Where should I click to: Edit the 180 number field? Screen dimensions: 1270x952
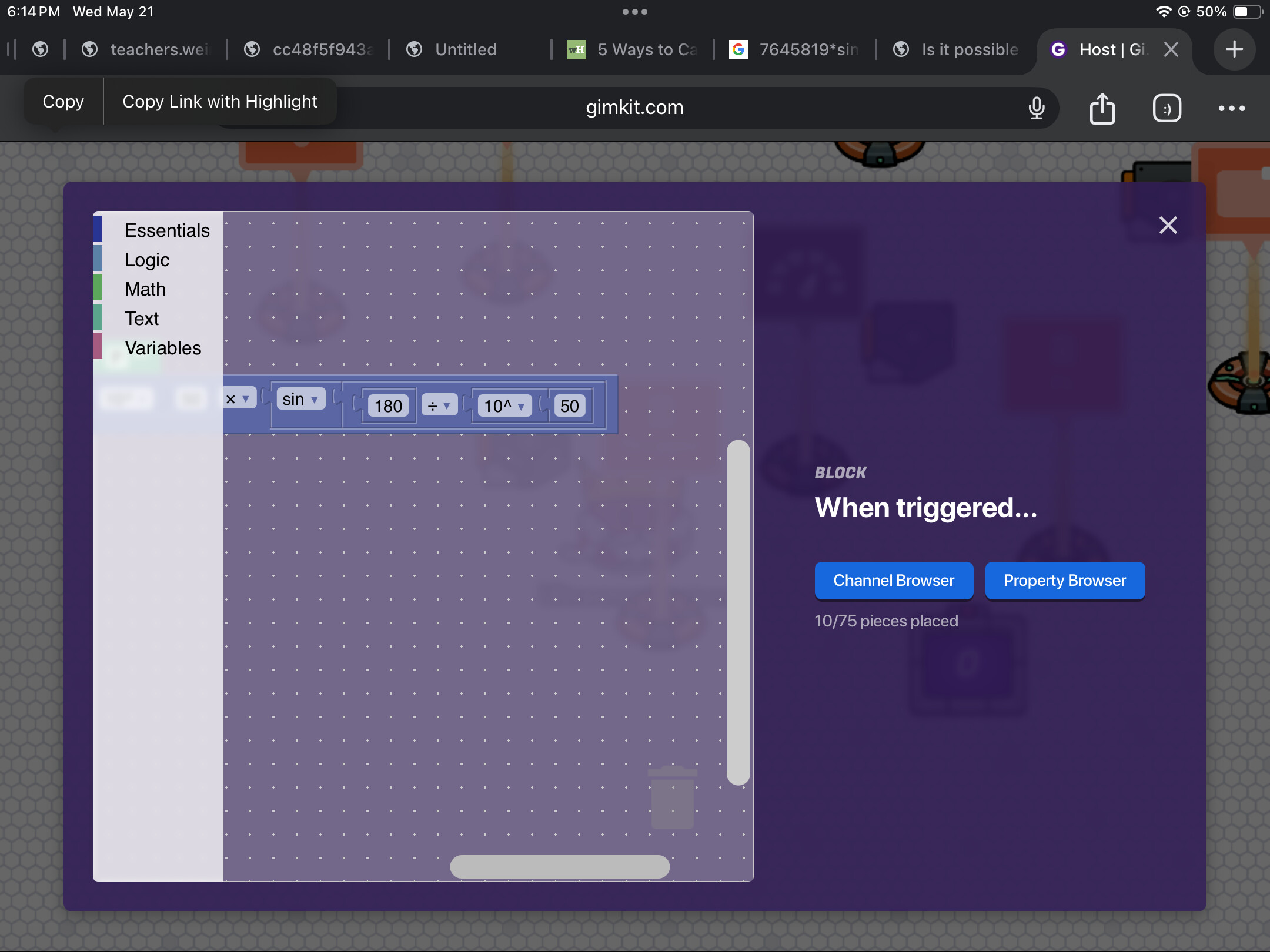point(388,406)
